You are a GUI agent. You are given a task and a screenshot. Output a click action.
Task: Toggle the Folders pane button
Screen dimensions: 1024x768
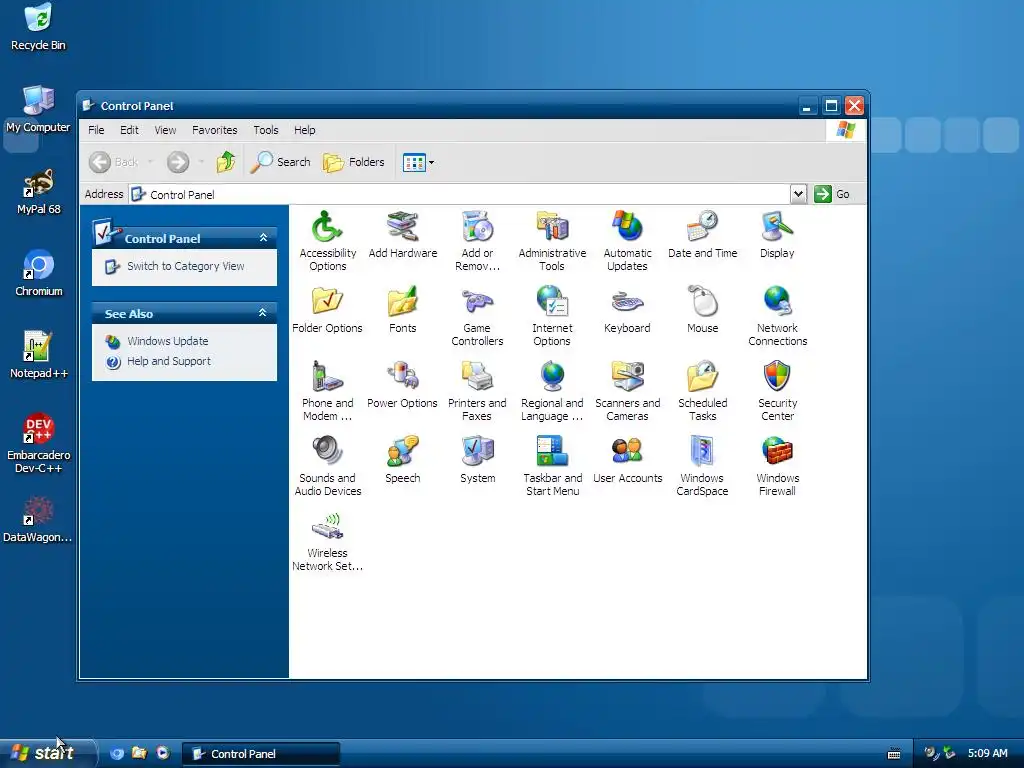[x=353, y=162]
